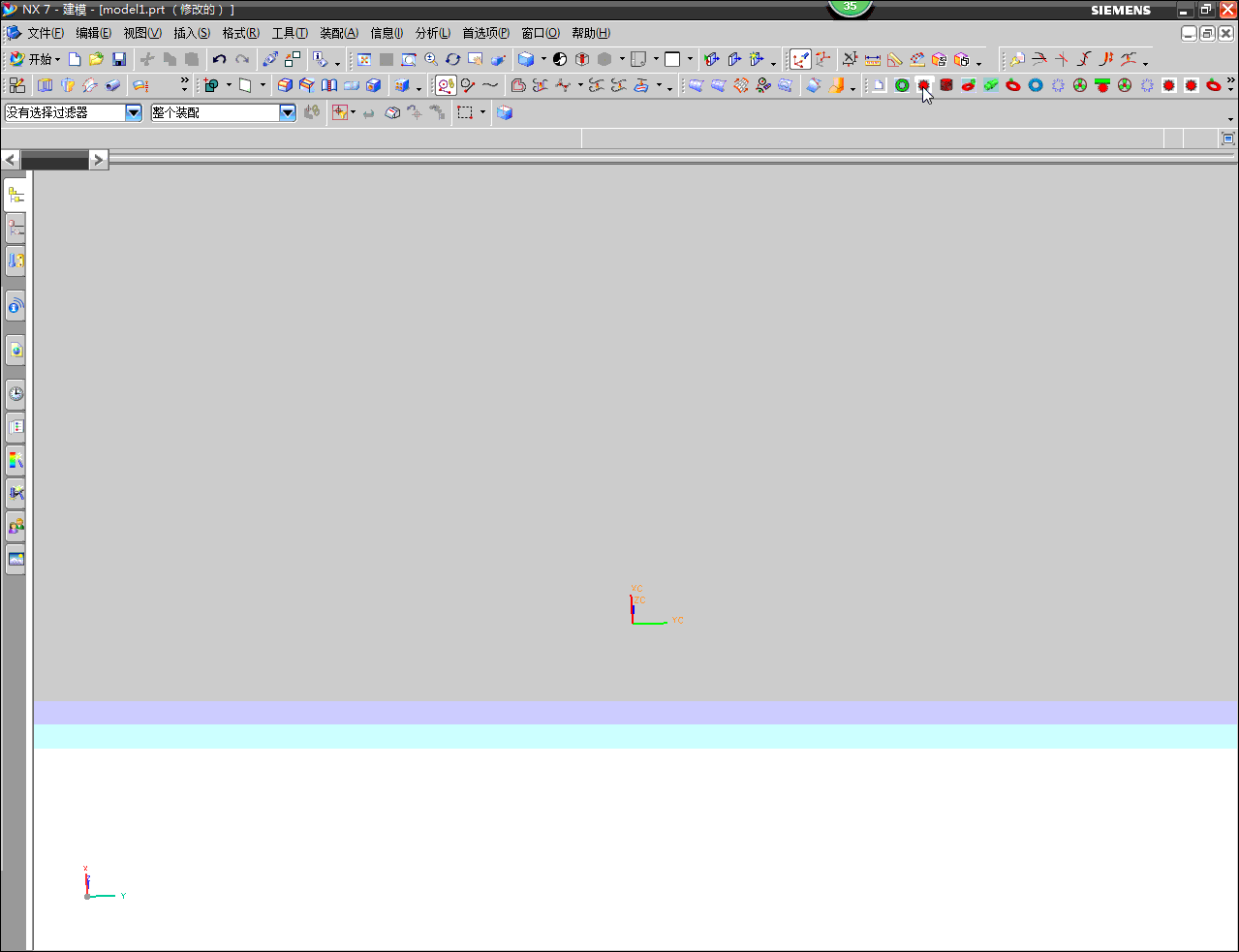The image size is (1239, 952).
Task: Create a new file with New icon
Action: tap(75, 59)
